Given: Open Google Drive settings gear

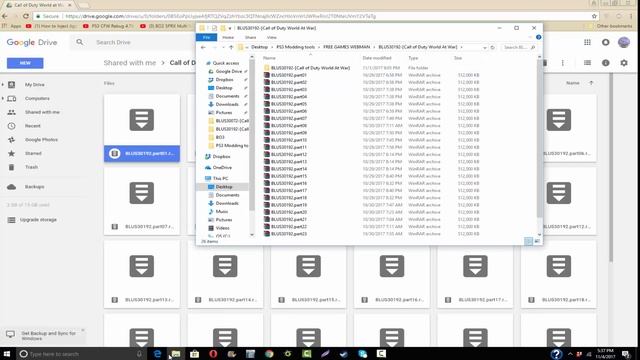Looking at the screenshot, I should click(x=624, y=63).
